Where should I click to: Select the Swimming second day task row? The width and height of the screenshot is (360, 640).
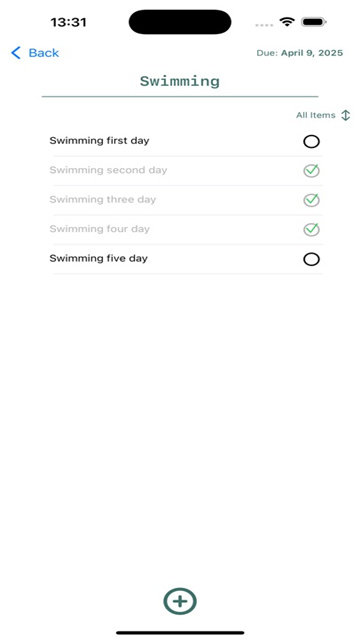[x=186, y=171]
